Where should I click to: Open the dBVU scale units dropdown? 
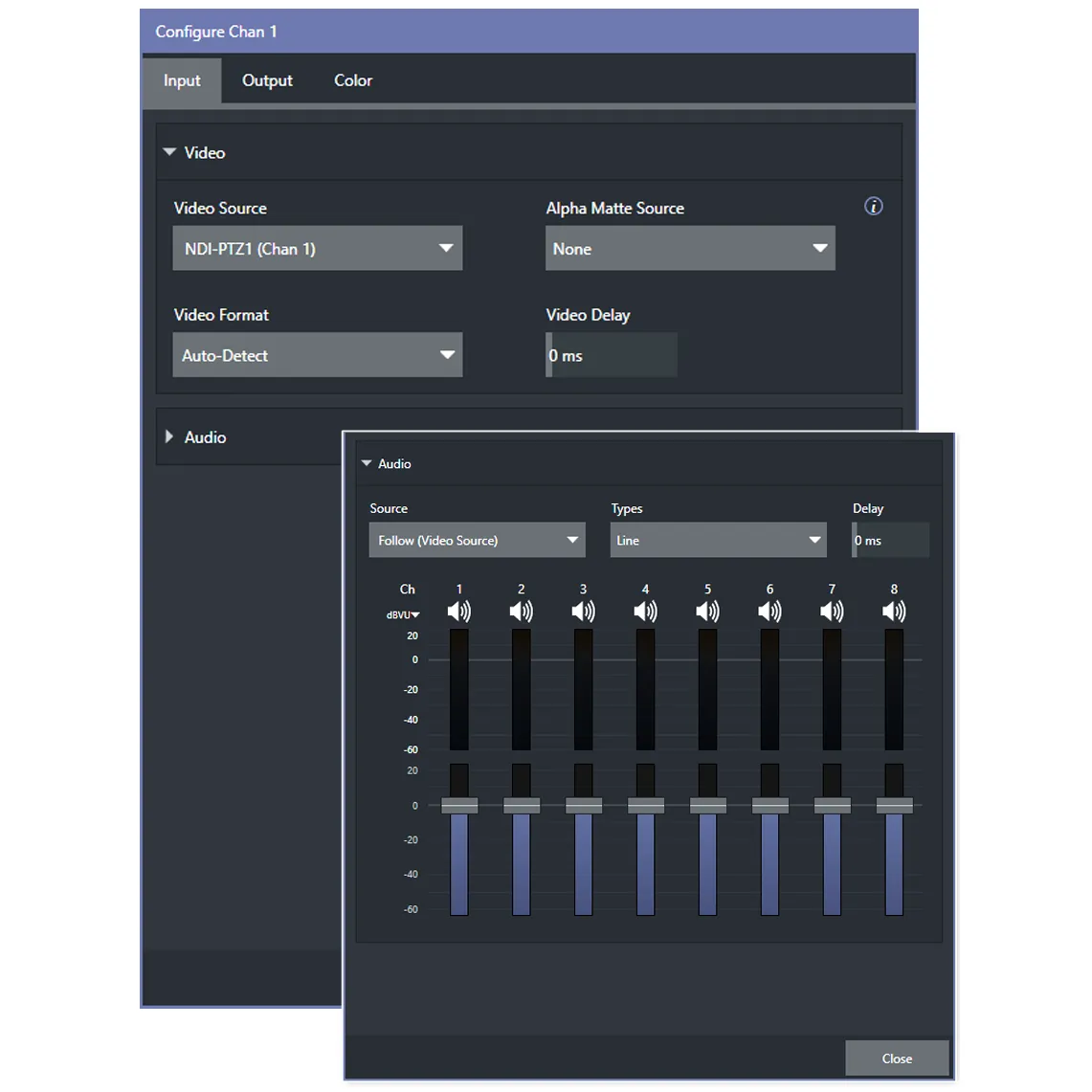pyautogui.click(x=403, y=615)
